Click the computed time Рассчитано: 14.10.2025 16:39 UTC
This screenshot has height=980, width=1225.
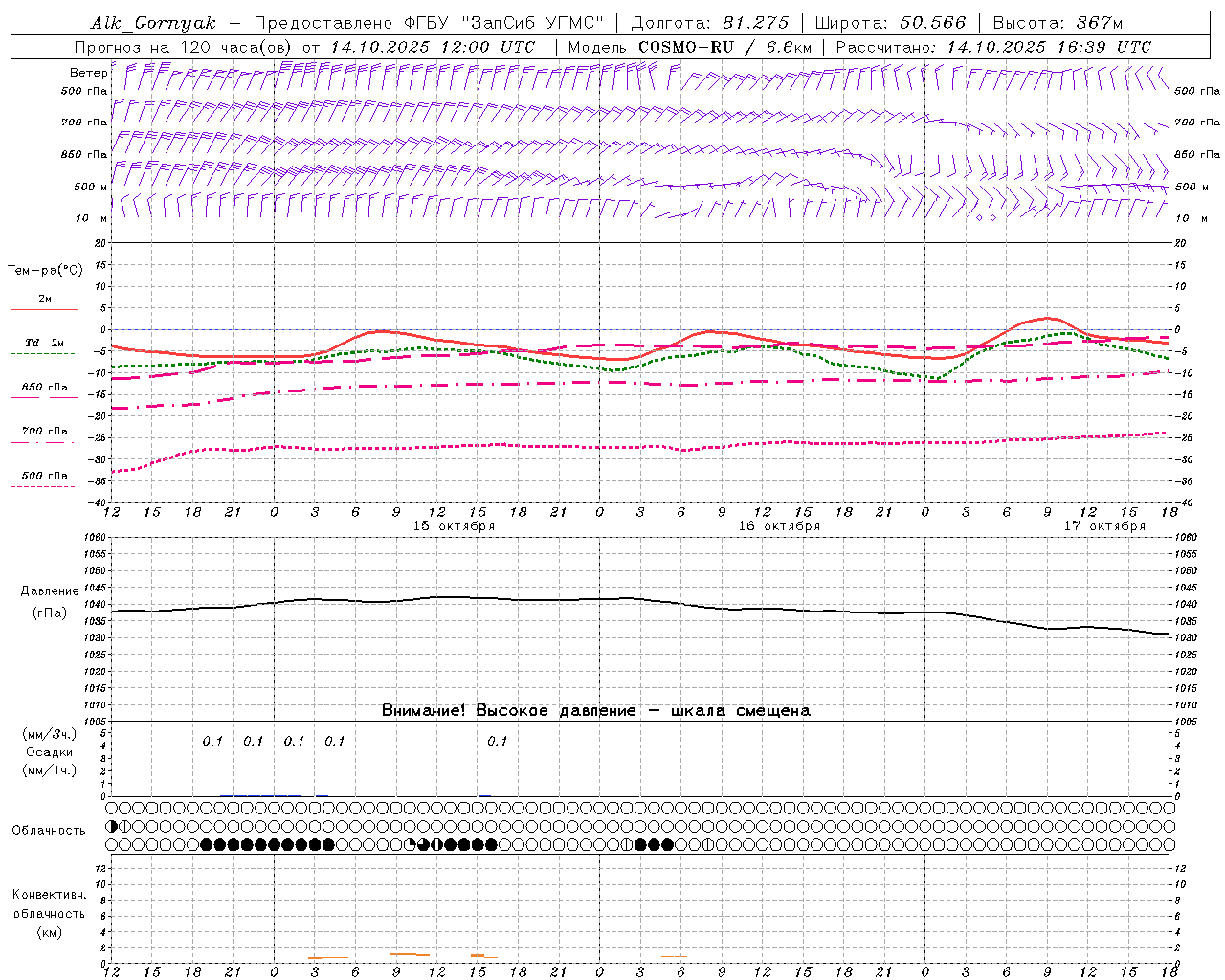click(x=993, y=47)
